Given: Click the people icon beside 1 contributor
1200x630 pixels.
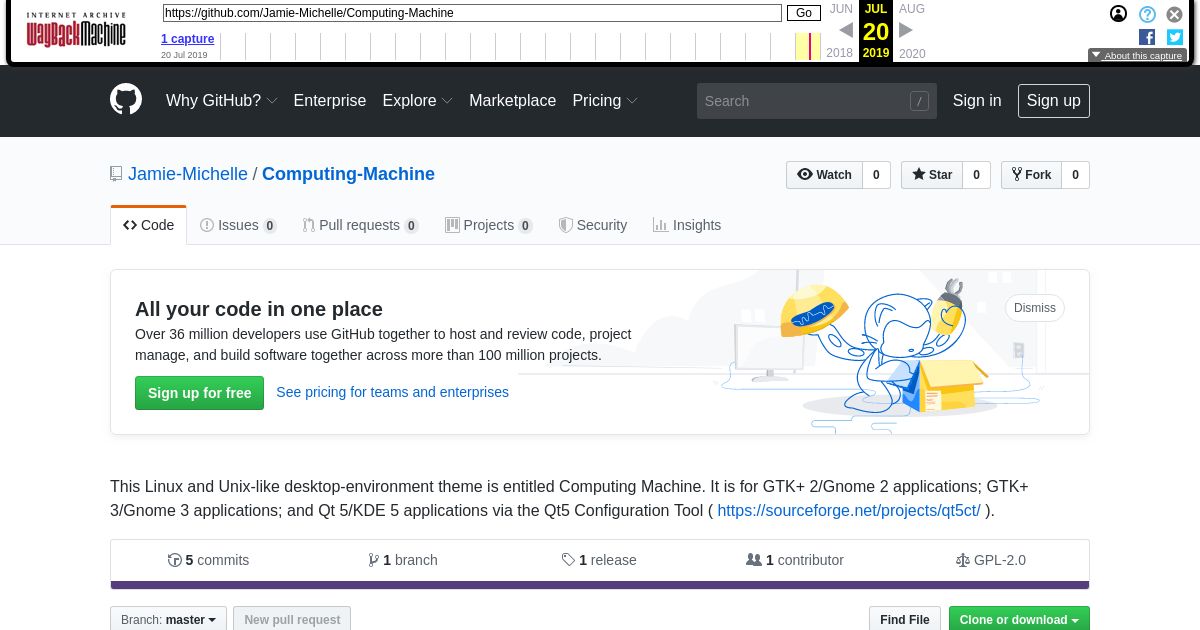Looking at the screenshot, I should tap(754, 560).
